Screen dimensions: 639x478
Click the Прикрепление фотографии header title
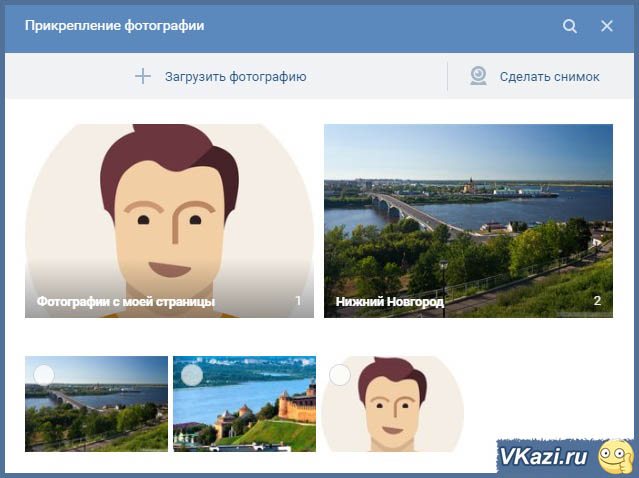pyautogui.click(x=115, y=26)
